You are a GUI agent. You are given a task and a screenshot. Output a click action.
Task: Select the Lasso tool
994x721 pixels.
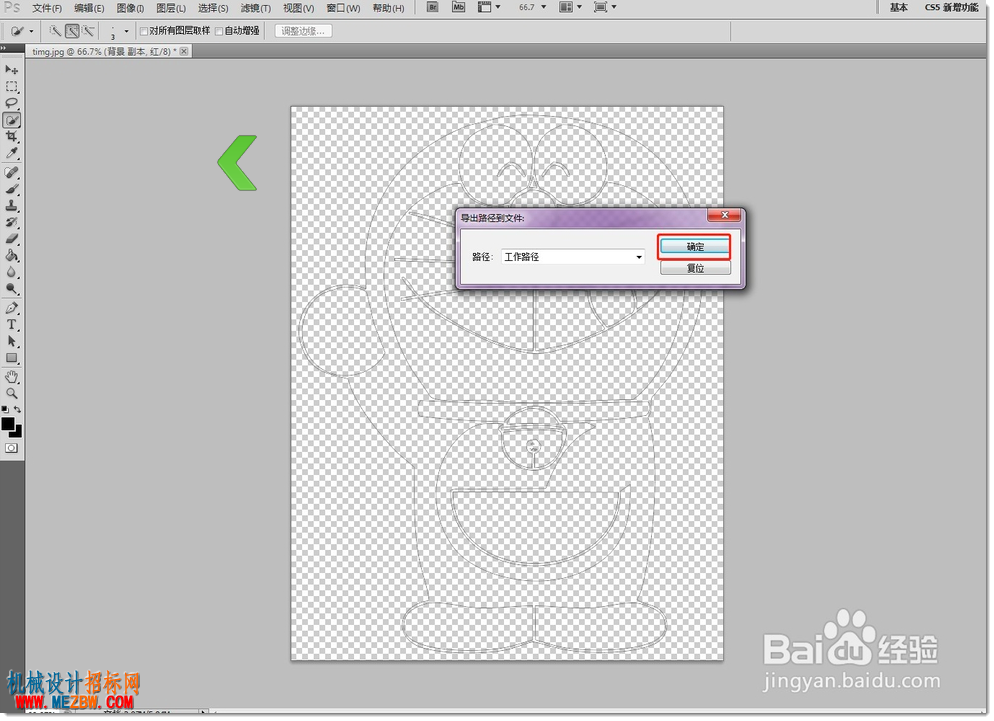coord(11,103)
